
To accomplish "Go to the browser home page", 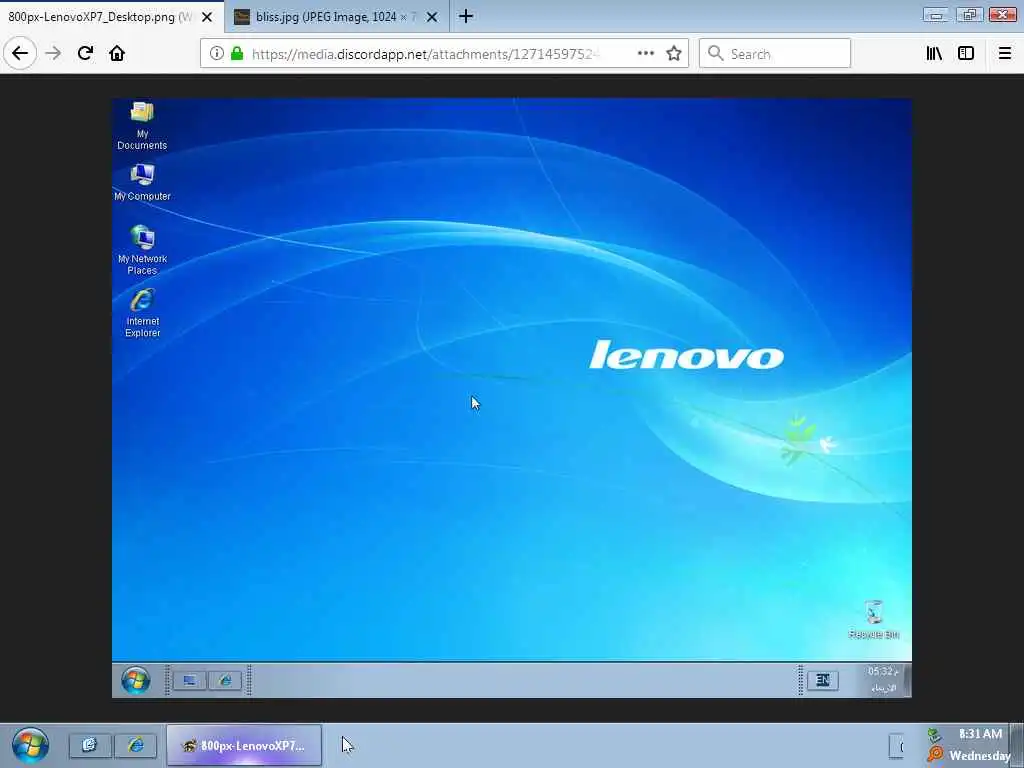I will pyautogui.click(x=117, y=53).
